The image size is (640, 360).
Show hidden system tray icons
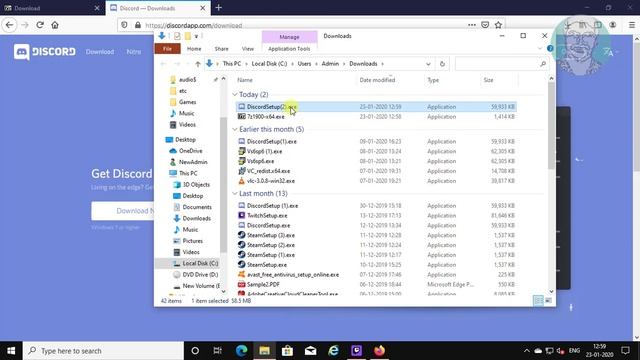pyautogui.click(x=527, y=351)
